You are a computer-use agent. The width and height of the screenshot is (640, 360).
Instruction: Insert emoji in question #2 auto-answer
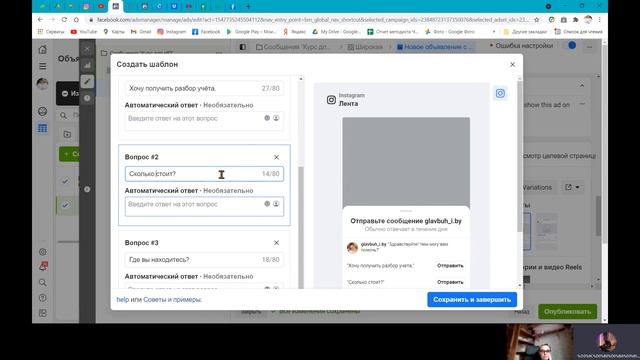[267, 204]
